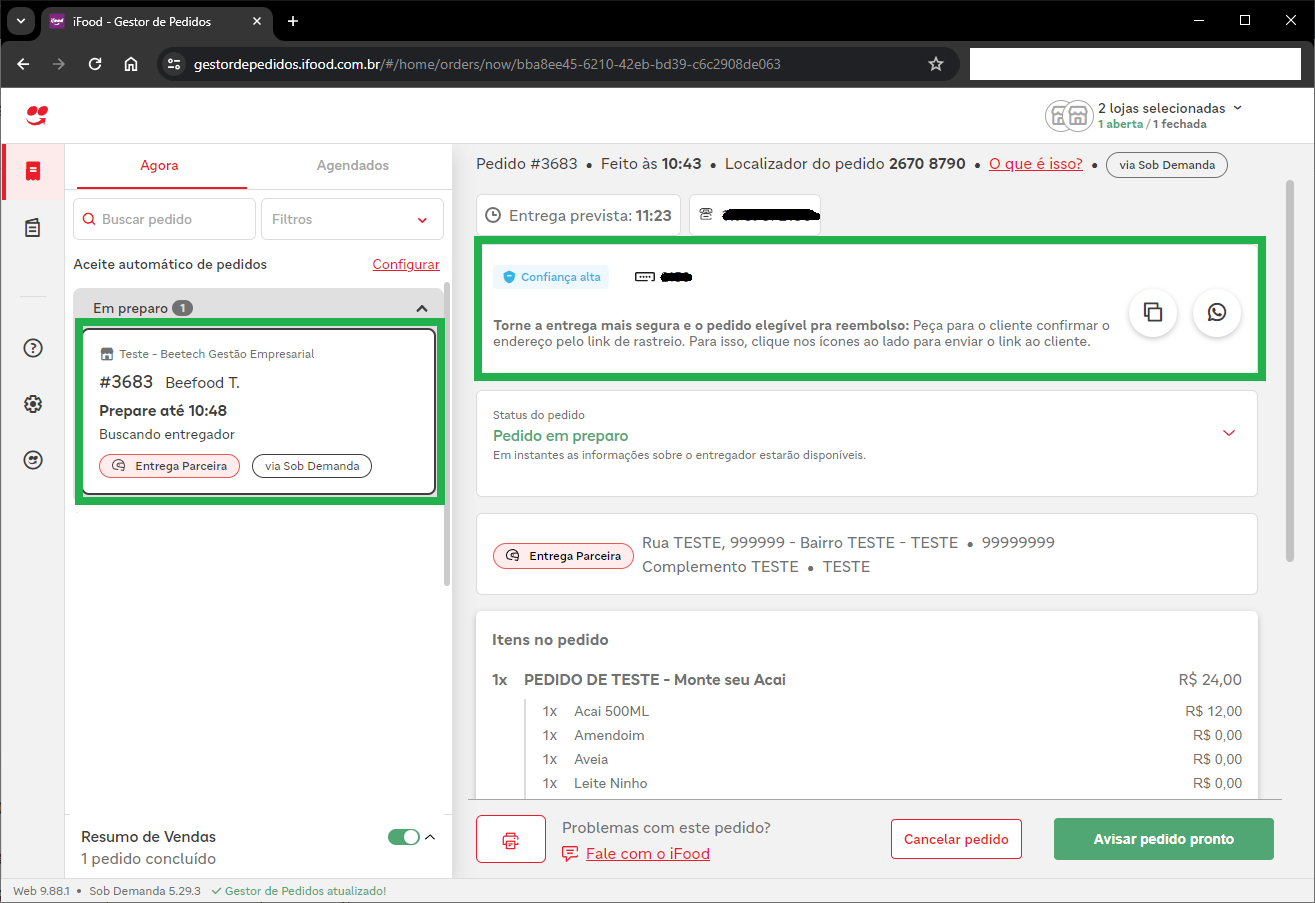Open the Filtros dropdown
Screen dimensions: 1315x903
(x=352, y=219)
